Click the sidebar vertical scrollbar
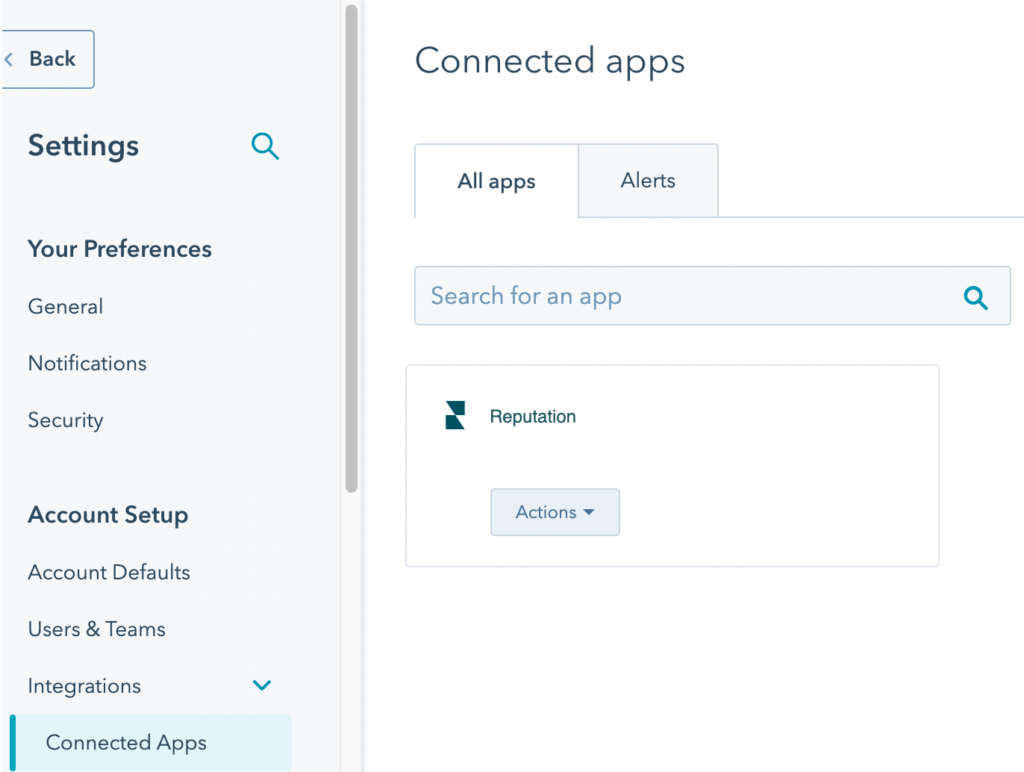This screenshot has width=1024, height=772. (x=351, y=250)
